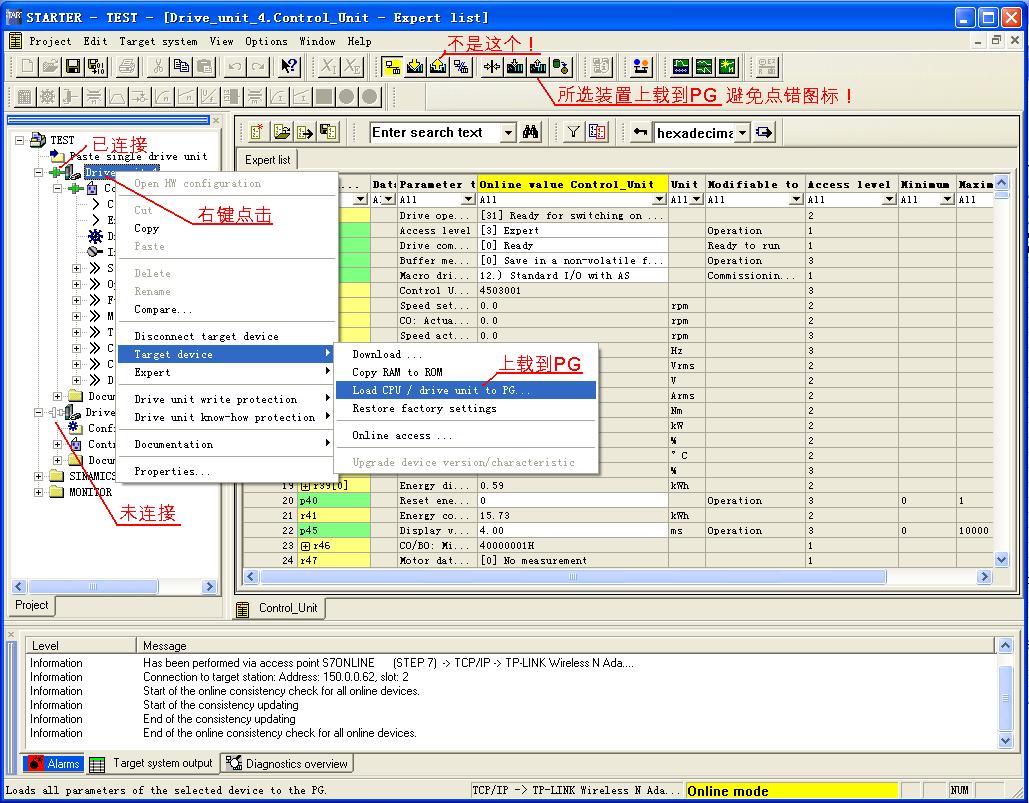Switch to the Alarms tab

click(54, 764)
